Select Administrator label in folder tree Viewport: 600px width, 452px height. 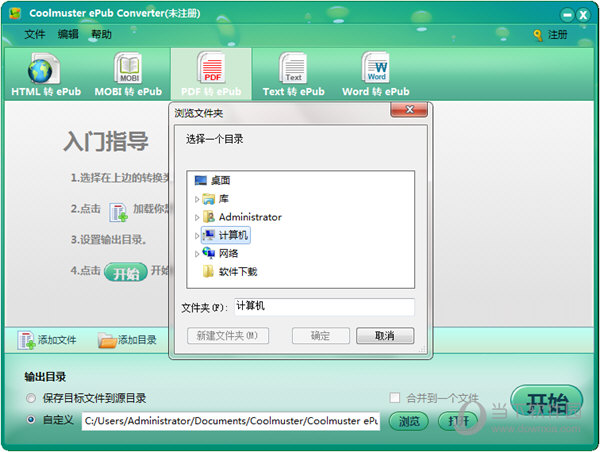[x=250, y=217]
